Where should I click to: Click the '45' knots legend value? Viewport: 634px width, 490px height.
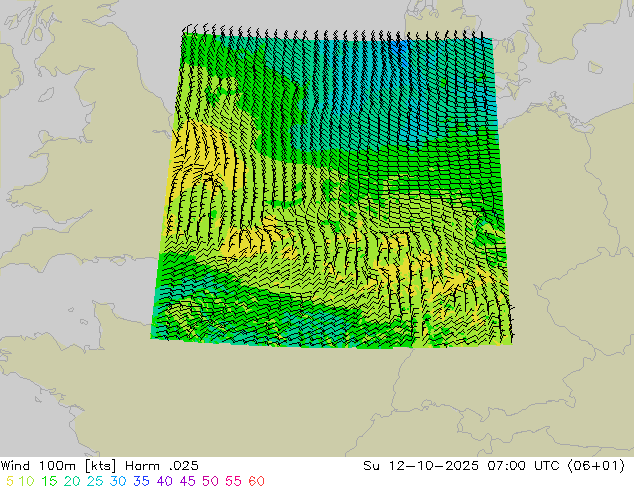click(x=187, y=481)
